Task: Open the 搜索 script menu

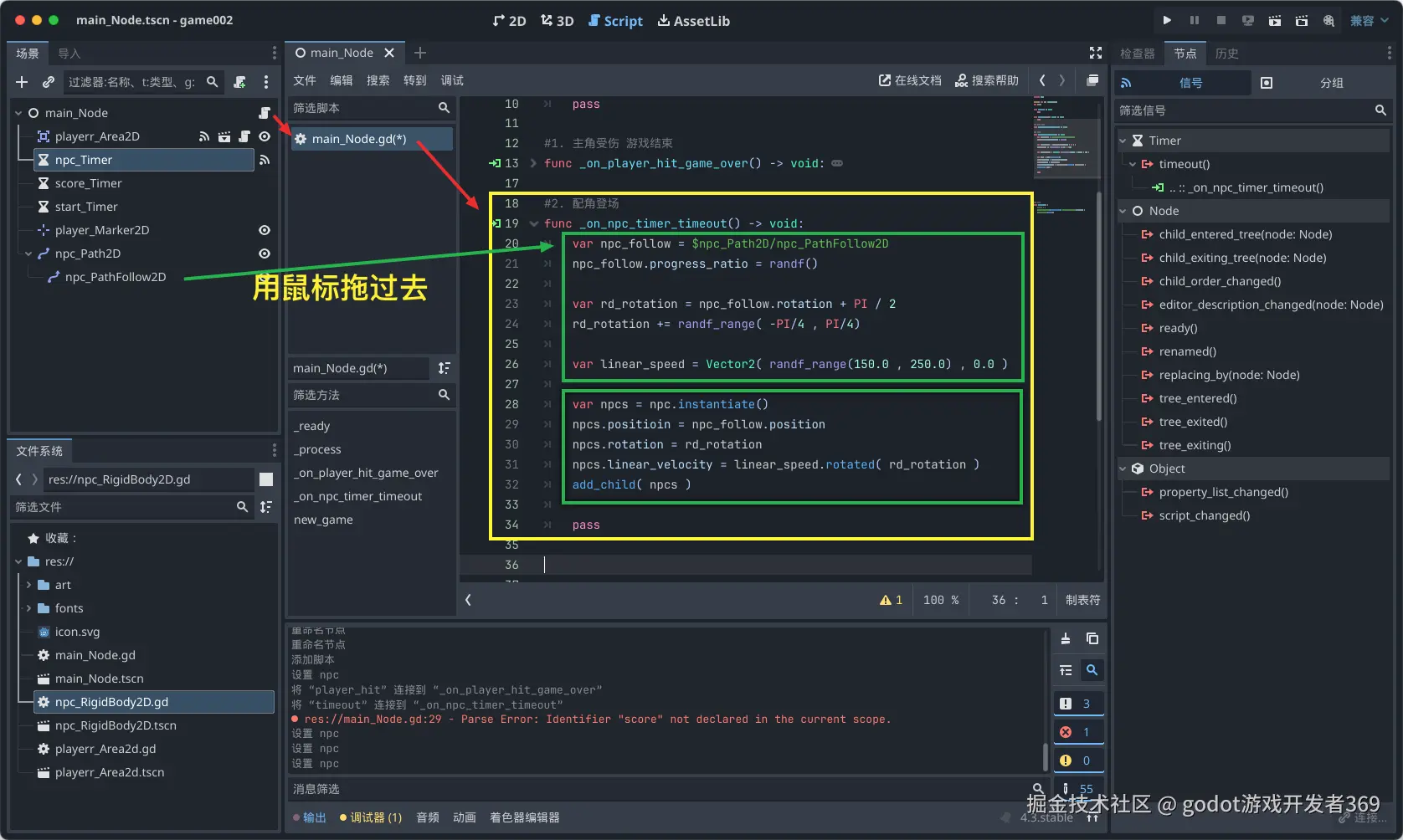Action: pos(378,80)
